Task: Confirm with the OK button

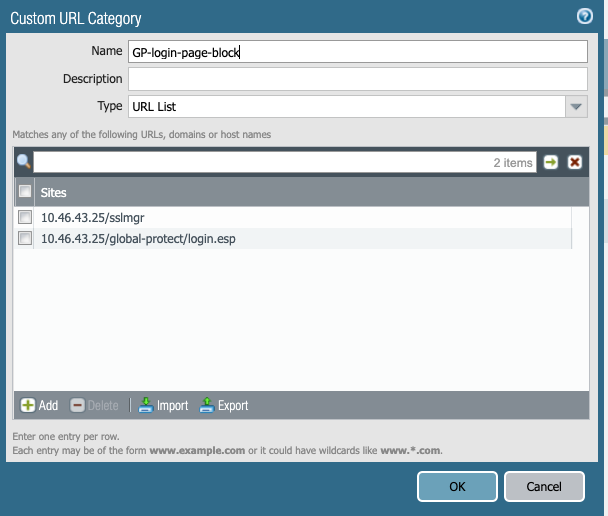Action: click(457, 487)
